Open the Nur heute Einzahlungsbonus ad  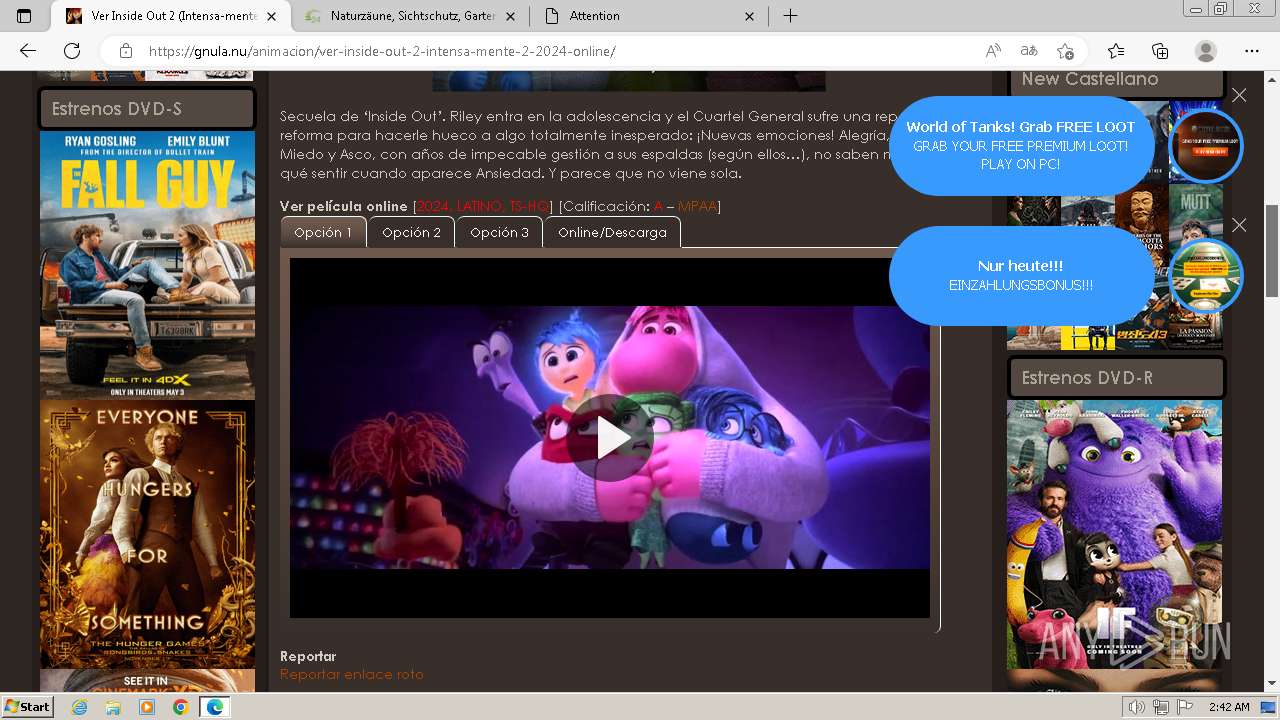point(1021,275)
